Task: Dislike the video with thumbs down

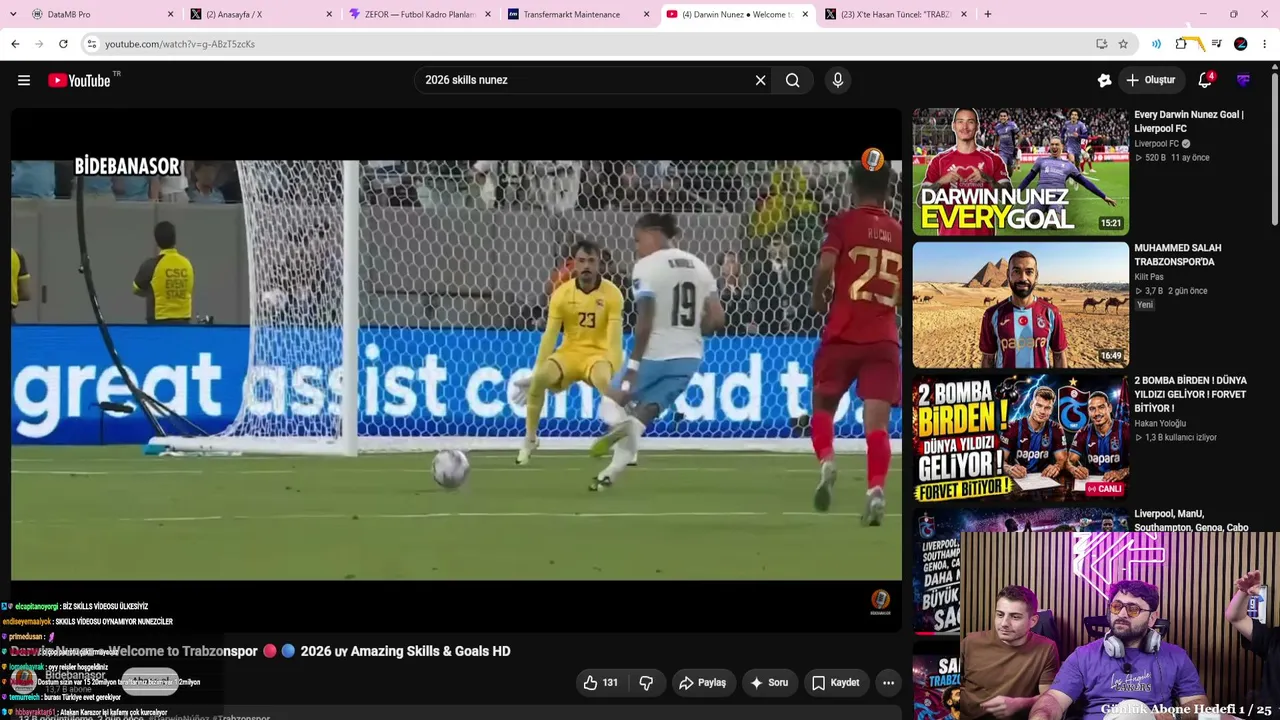Action: (x=646, y=683)
